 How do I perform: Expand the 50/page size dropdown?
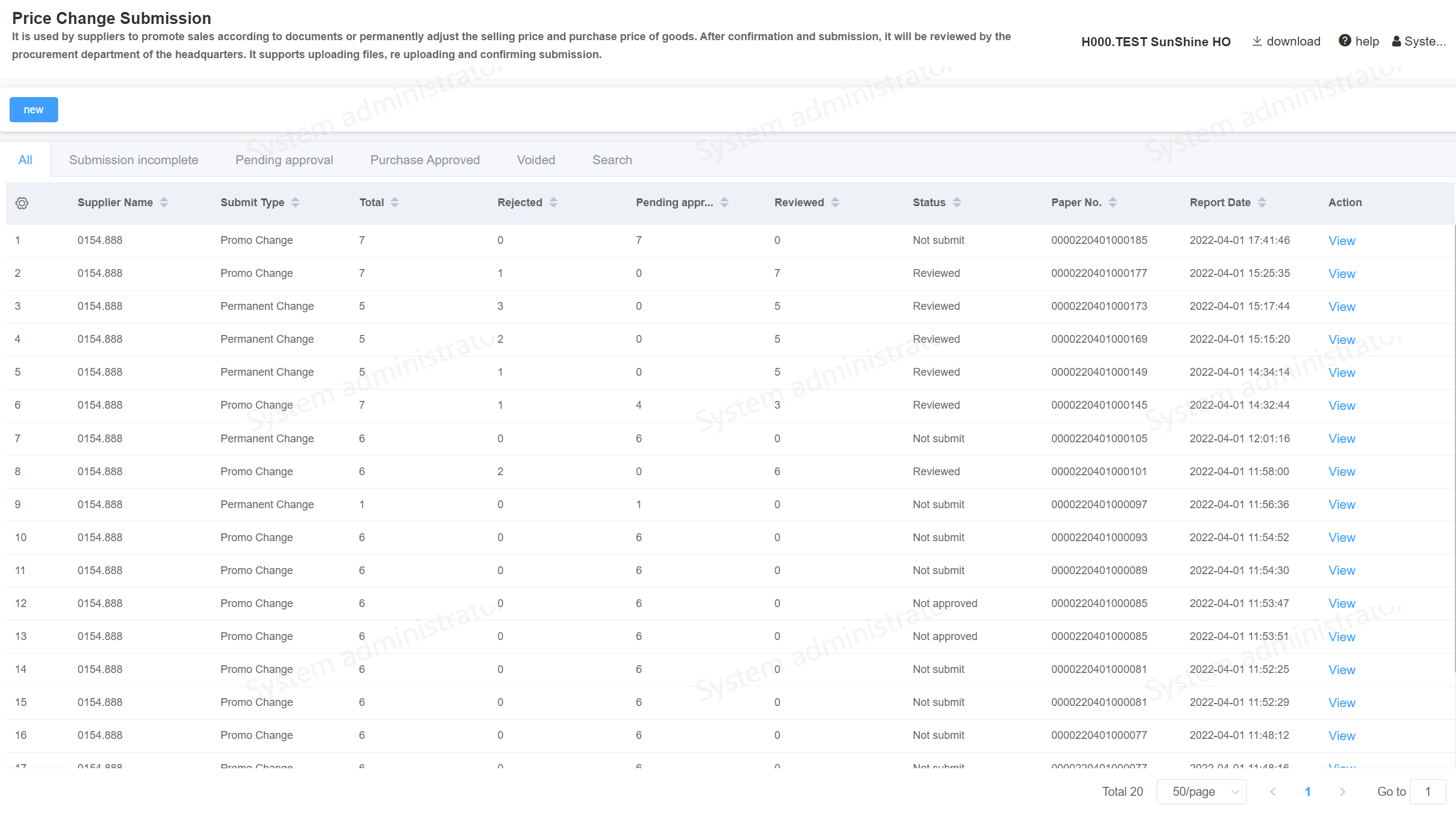1201,792
